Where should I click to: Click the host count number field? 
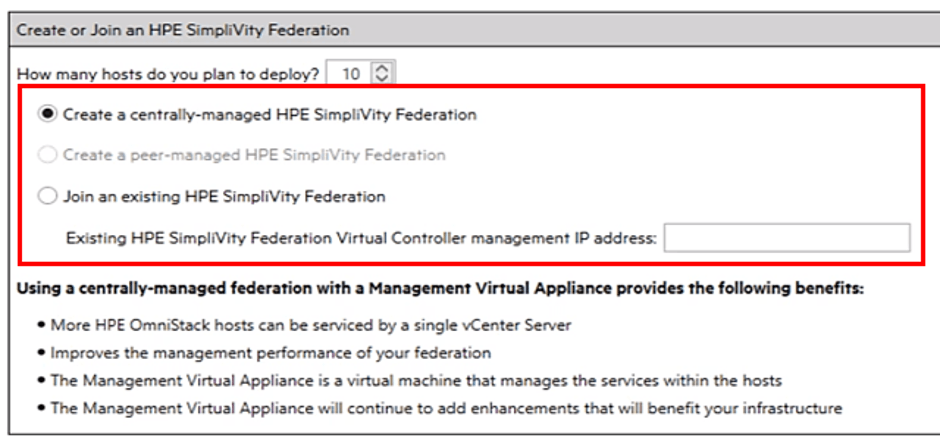(x=350, y=73)
